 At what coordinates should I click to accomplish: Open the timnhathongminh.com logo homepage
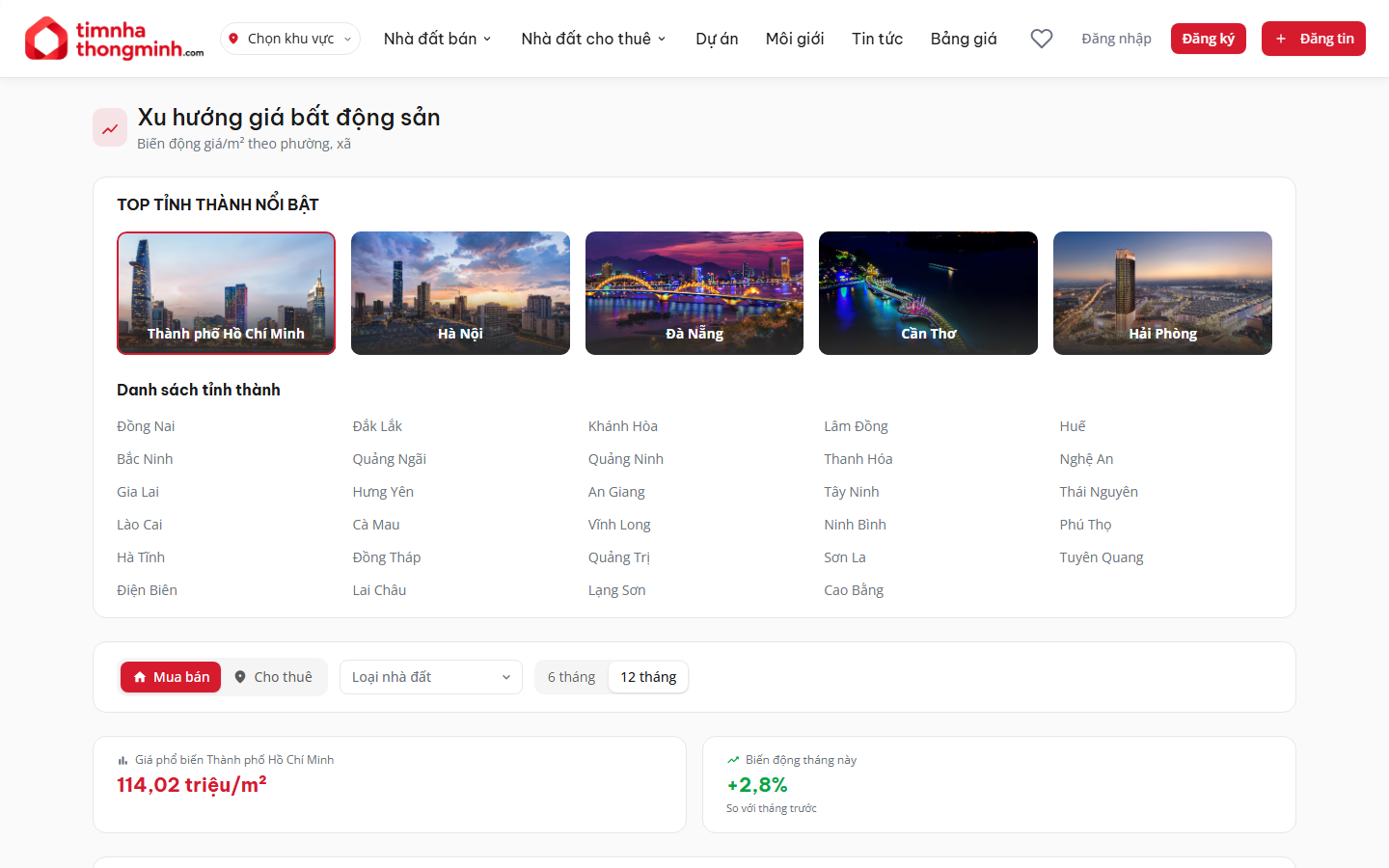pos(114,39)
